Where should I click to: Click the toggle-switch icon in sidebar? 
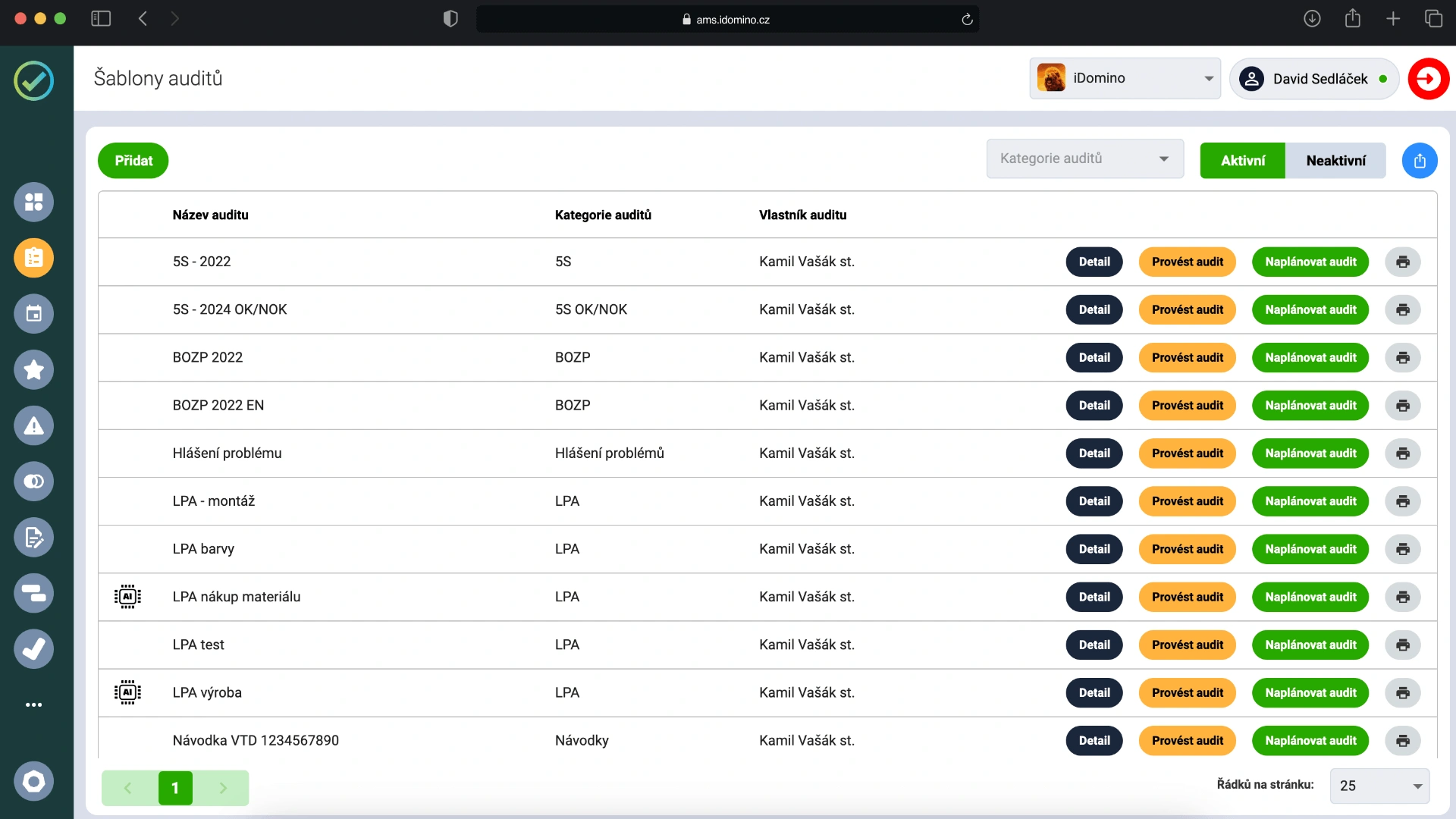[x=33, y=482]
